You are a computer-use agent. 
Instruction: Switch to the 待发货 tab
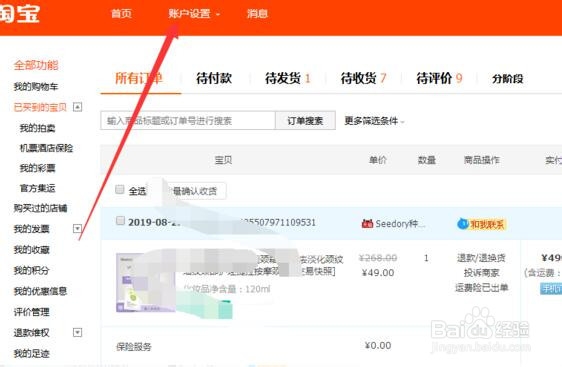tap(287, 78)
